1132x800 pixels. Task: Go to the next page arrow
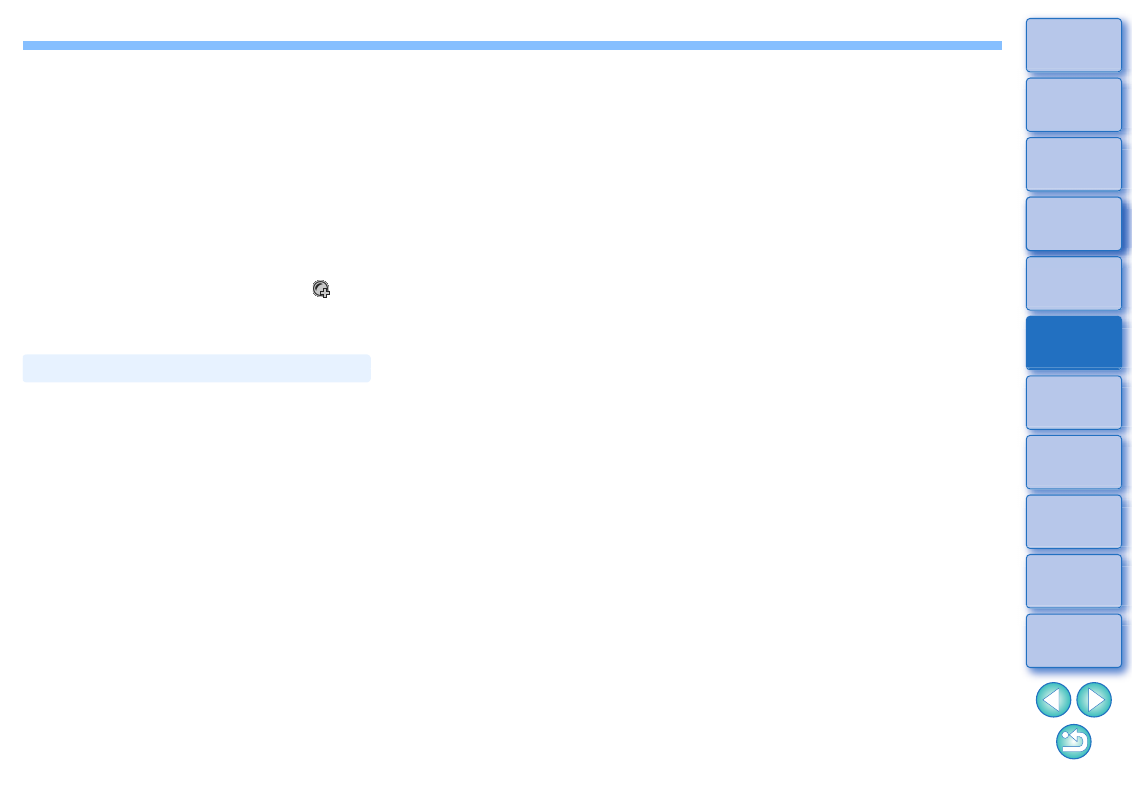coord(1094,700)
